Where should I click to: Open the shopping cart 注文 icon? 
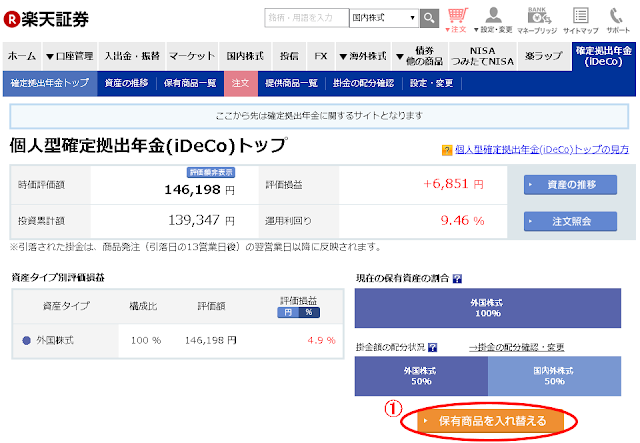click(457, 20)
